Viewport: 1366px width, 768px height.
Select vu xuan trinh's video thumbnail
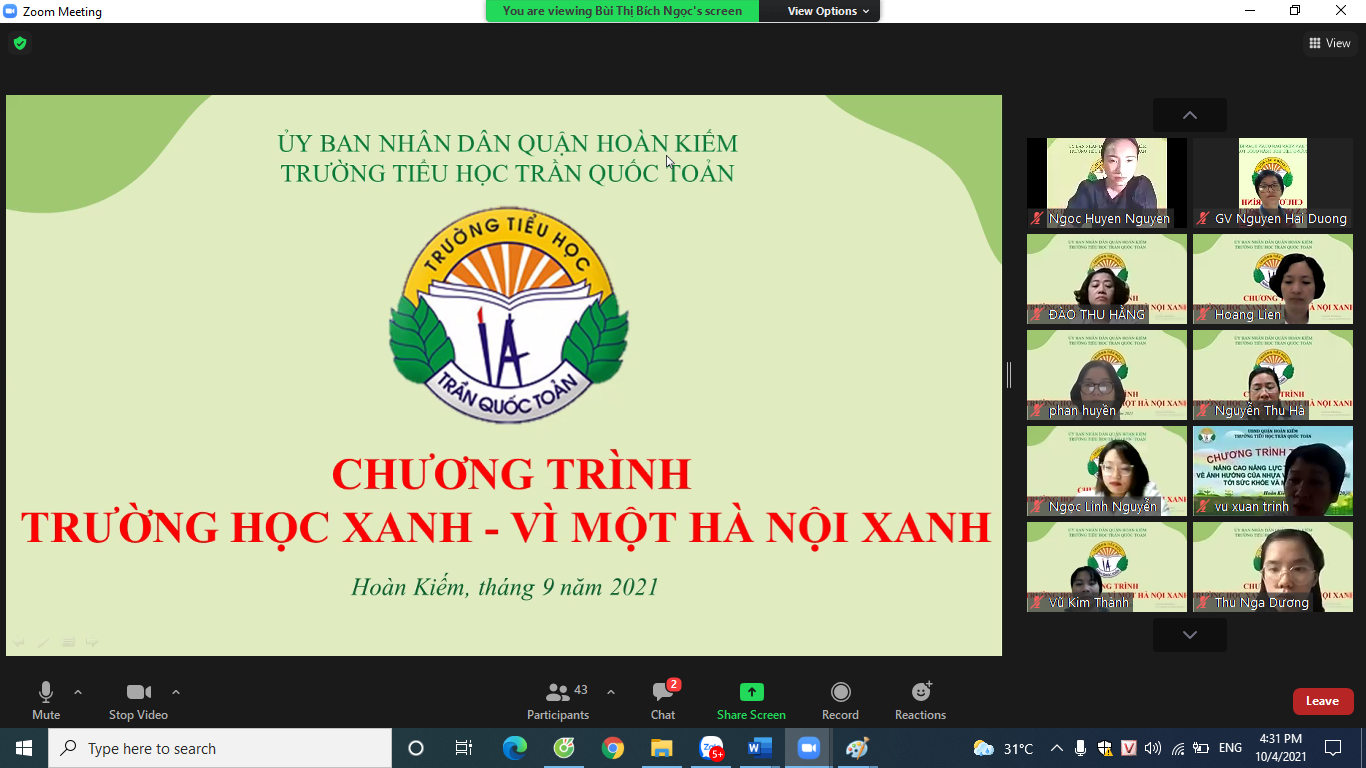click(x=1272, y=470)
